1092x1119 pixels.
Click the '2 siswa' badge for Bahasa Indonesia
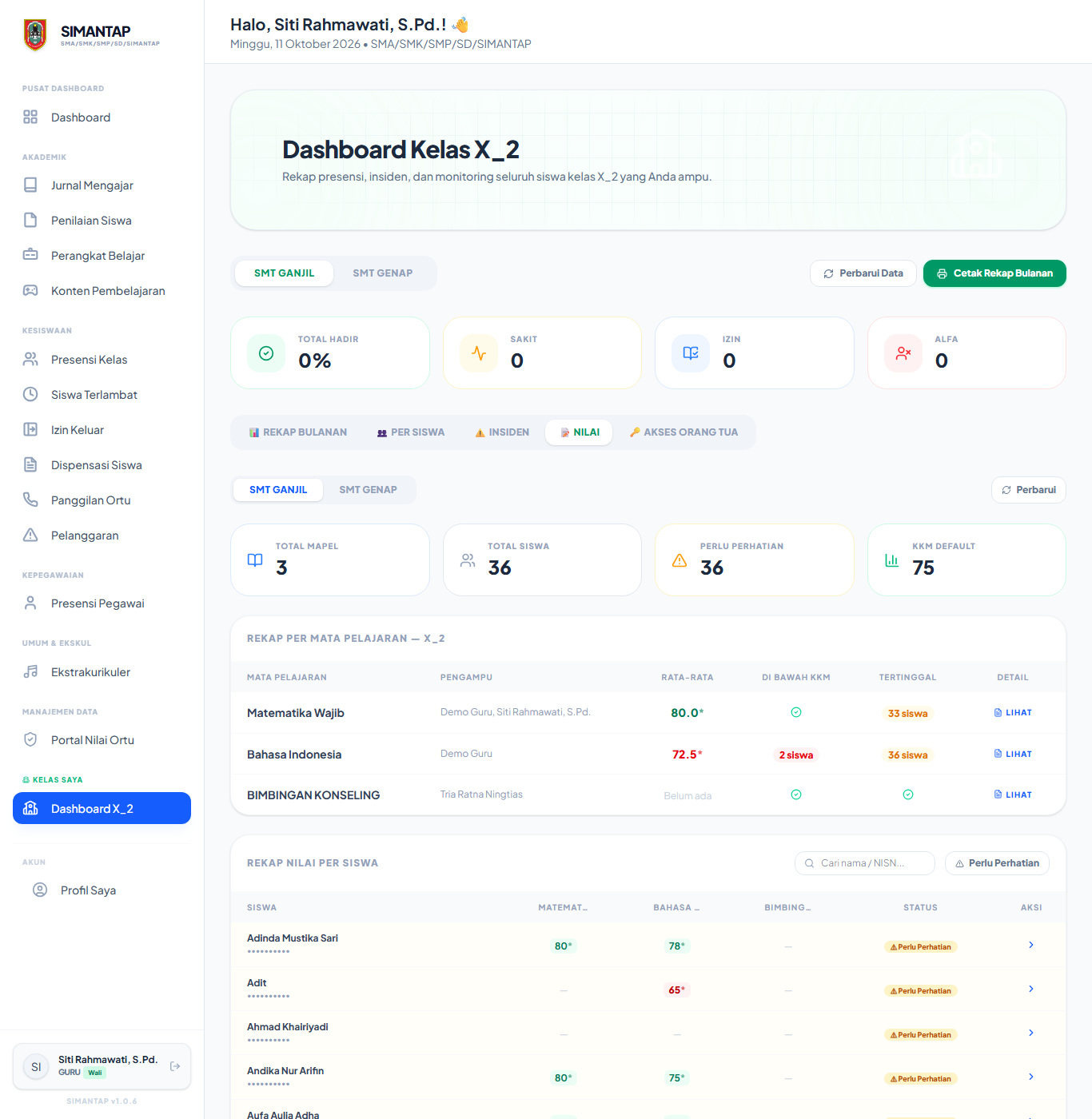pos(796,755)
